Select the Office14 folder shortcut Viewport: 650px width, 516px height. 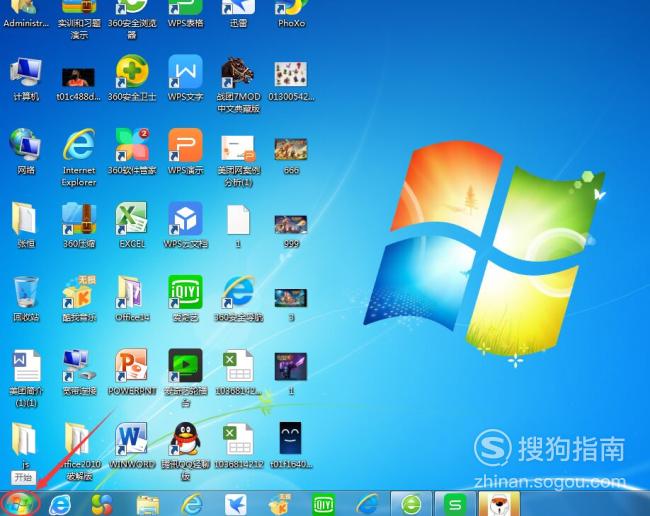tap(132, 298)
